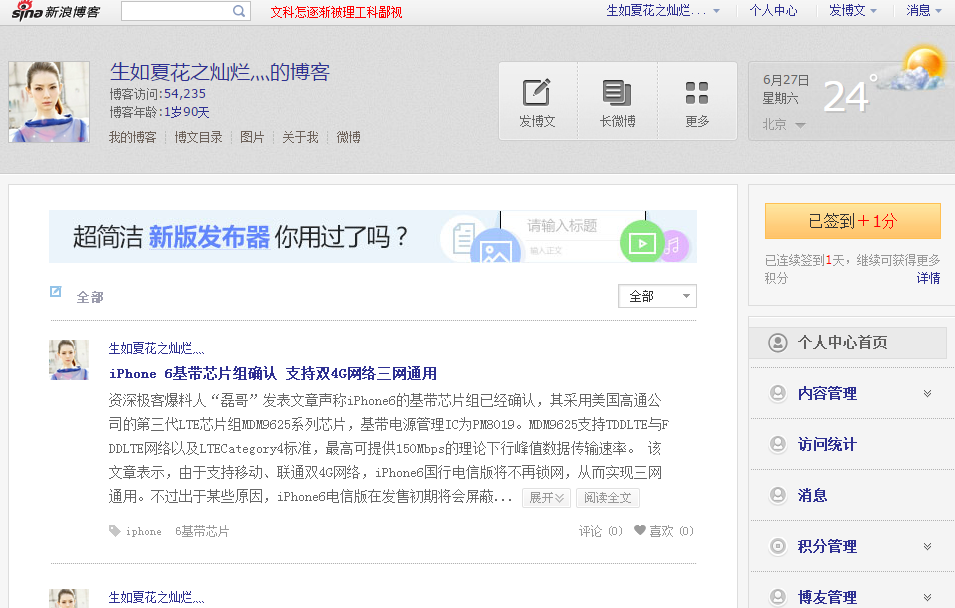Click the icon beside 内容管理

[778, 393]
